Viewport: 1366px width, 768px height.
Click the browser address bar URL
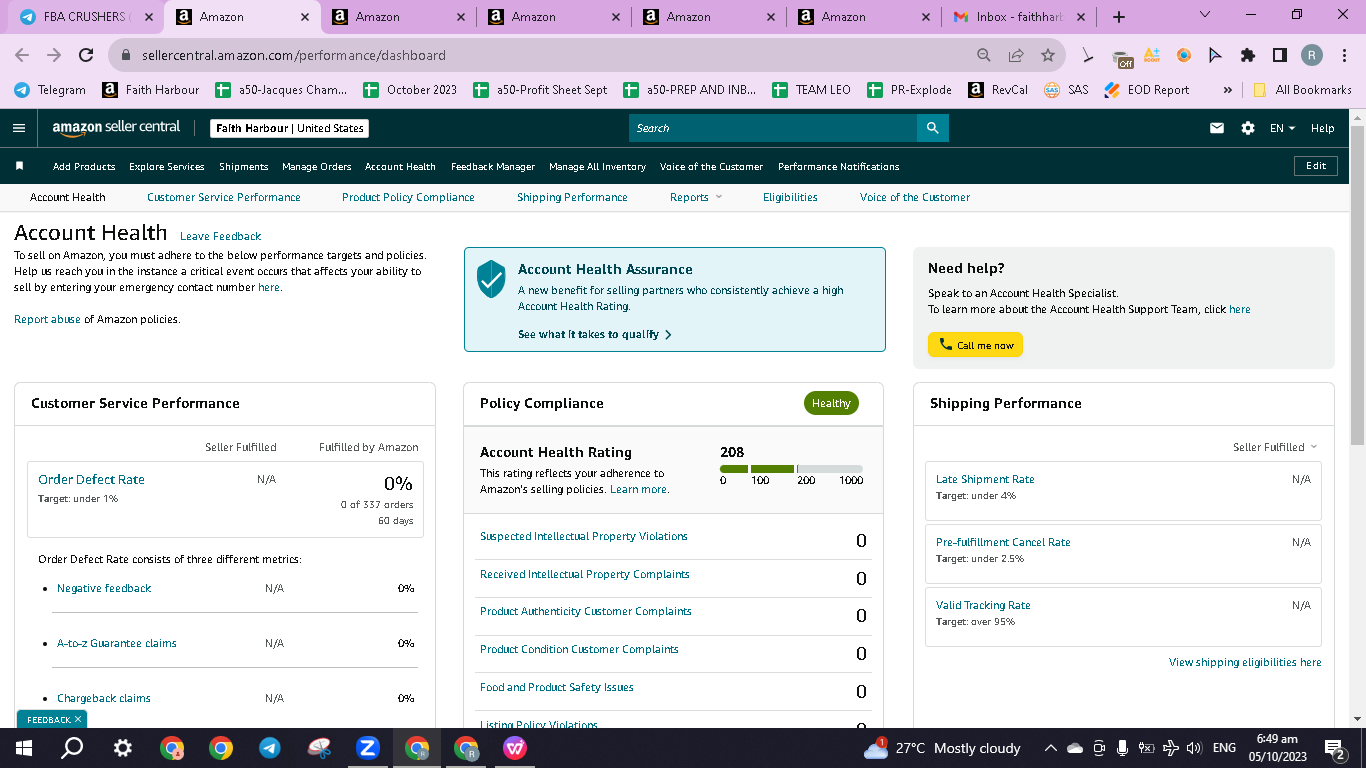pos(294,55)
